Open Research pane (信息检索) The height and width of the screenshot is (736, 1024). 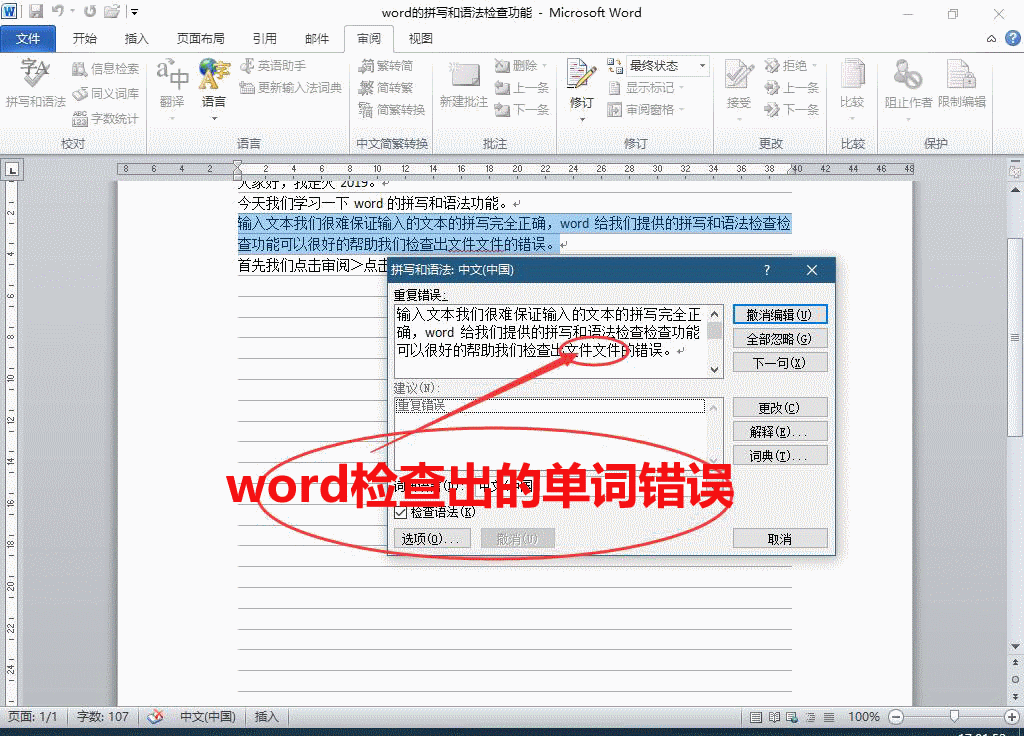(105, 69)
